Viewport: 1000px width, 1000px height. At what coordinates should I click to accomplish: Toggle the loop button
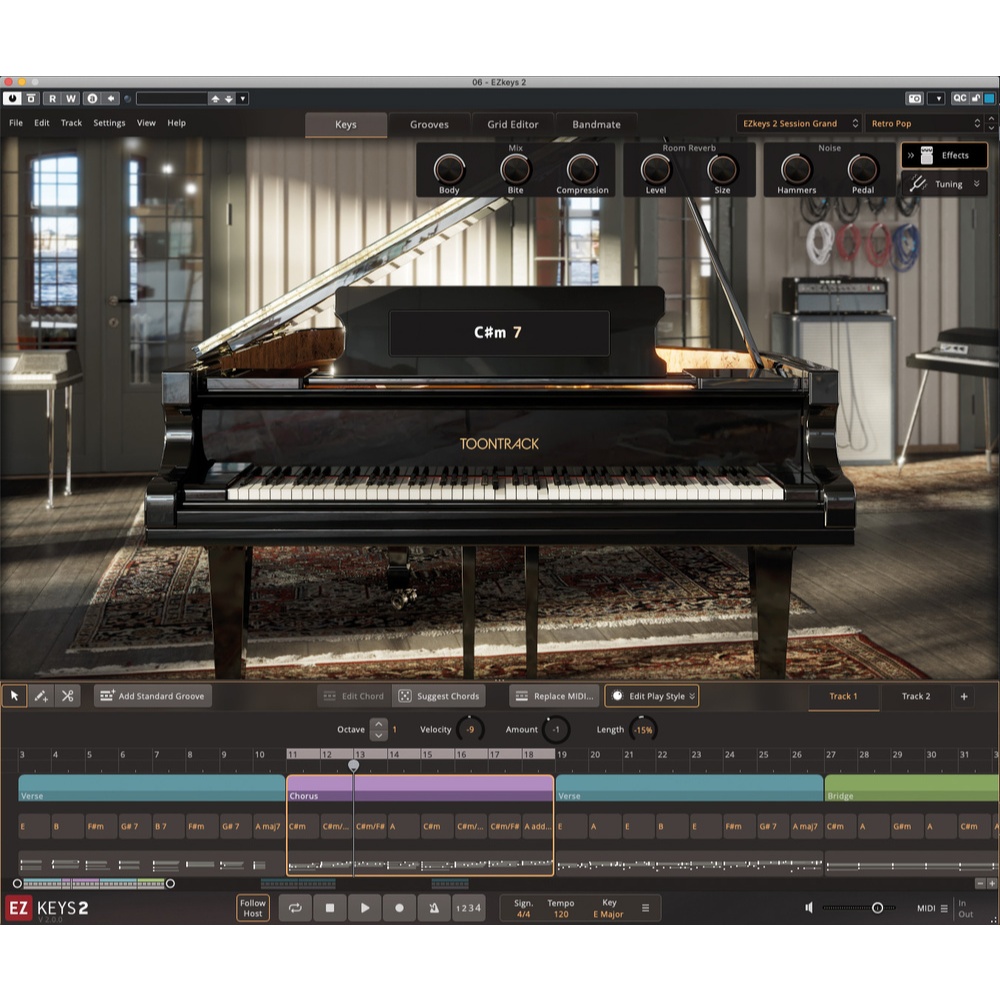click(295, 908)
